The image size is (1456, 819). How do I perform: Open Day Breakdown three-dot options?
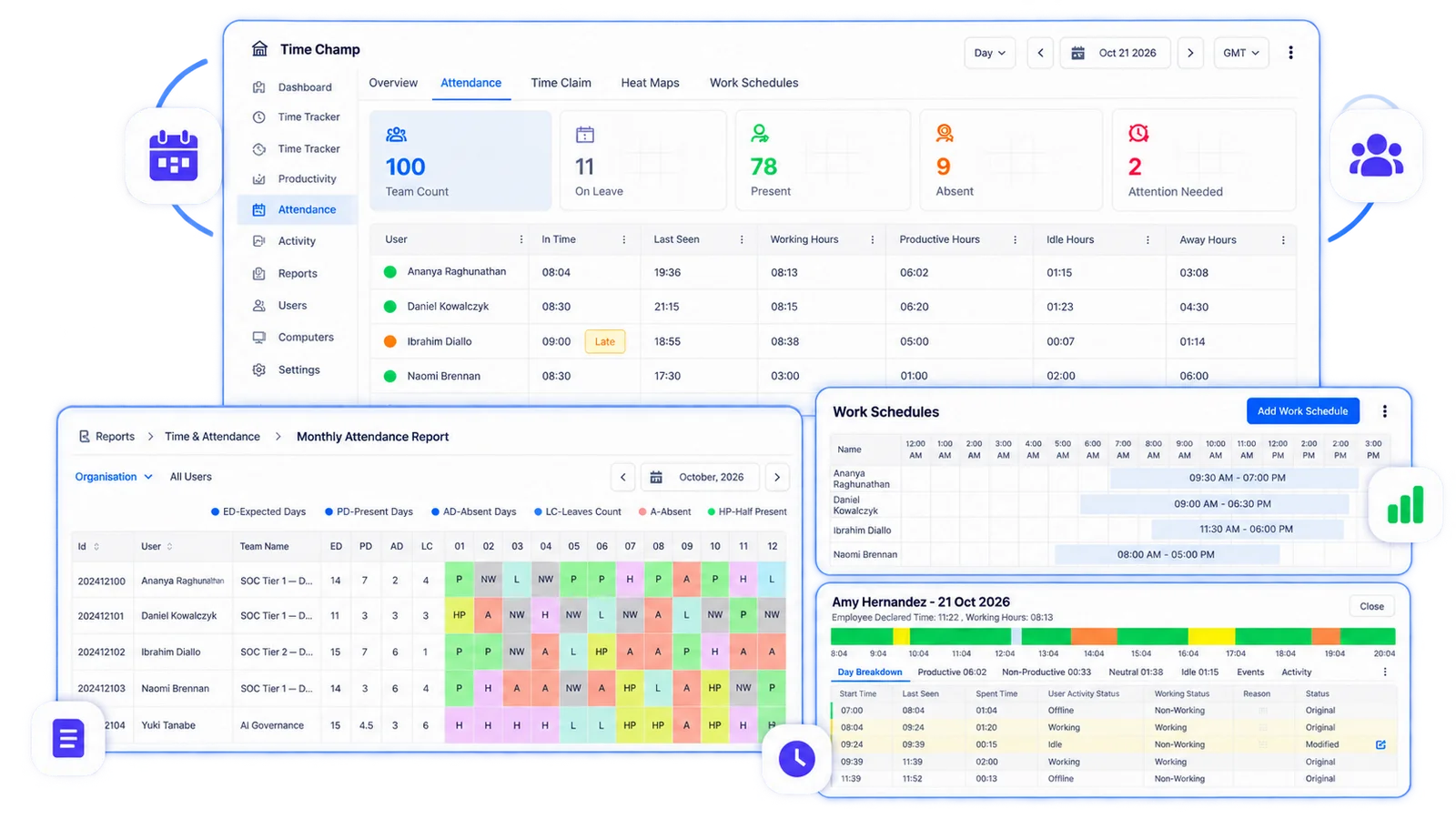(1385, 672)
